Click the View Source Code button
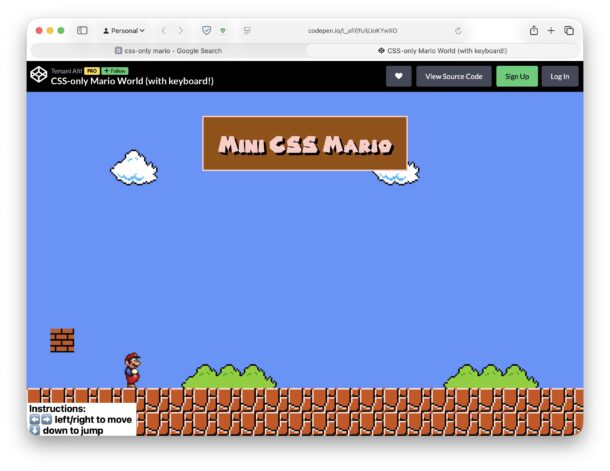Screen dimensions: 610x471 [x=454, y=76]
